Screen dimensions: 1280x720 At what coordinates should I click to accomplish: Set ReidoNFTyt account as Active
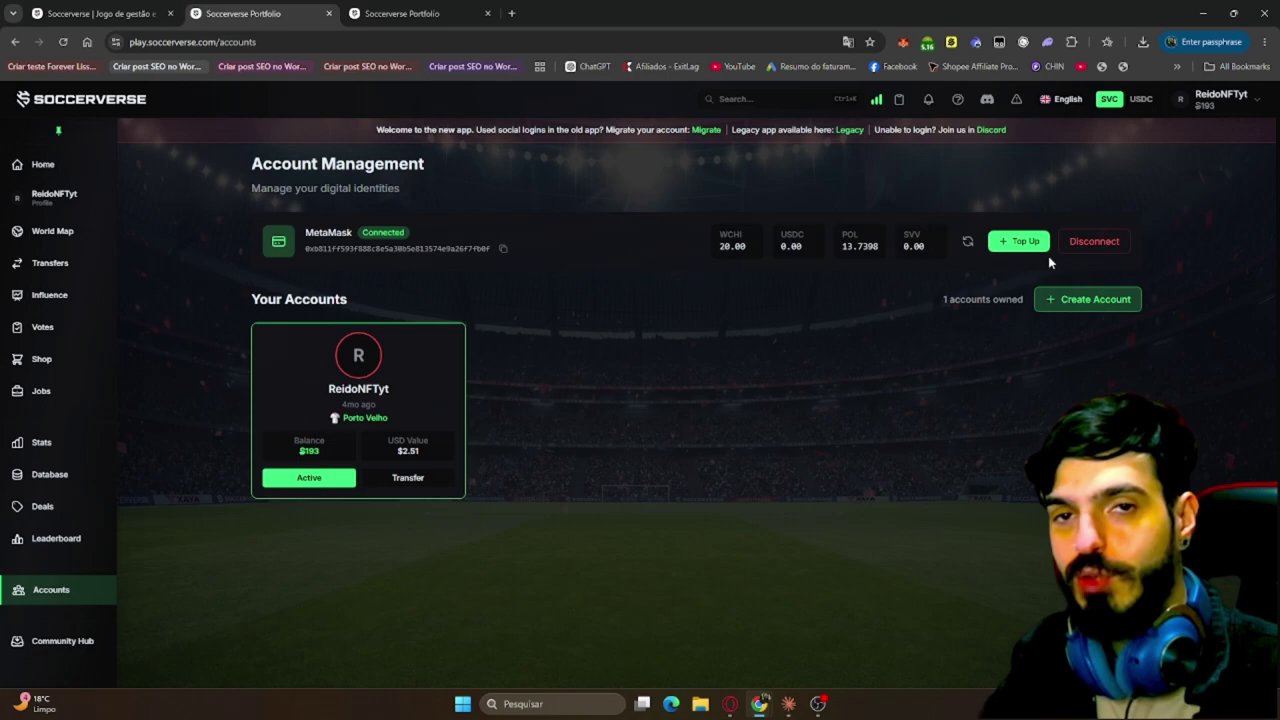click(x=309, y=478)
